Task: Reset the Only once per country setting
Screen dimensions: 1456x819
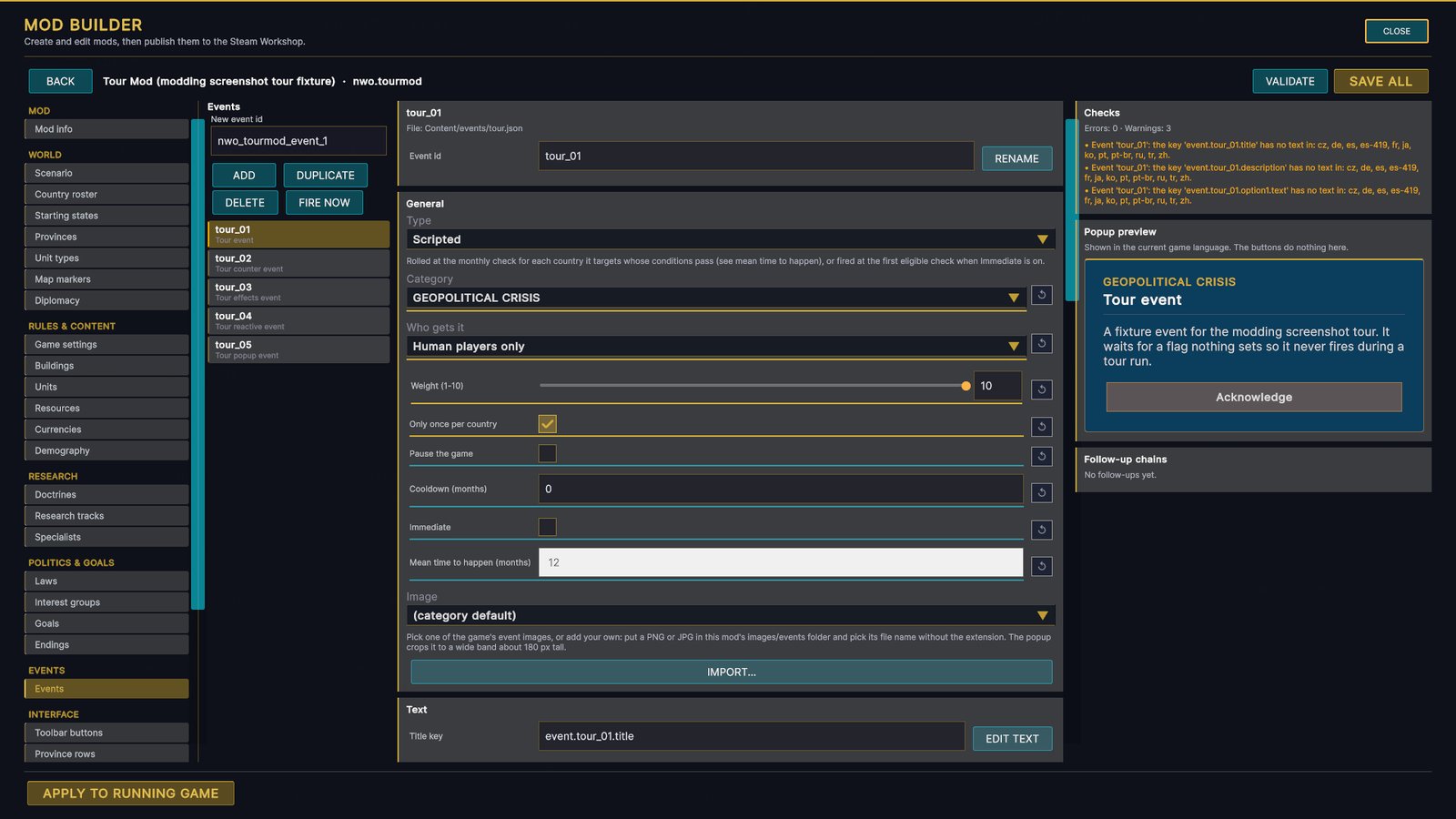Action: click(x=1042, y=427)
